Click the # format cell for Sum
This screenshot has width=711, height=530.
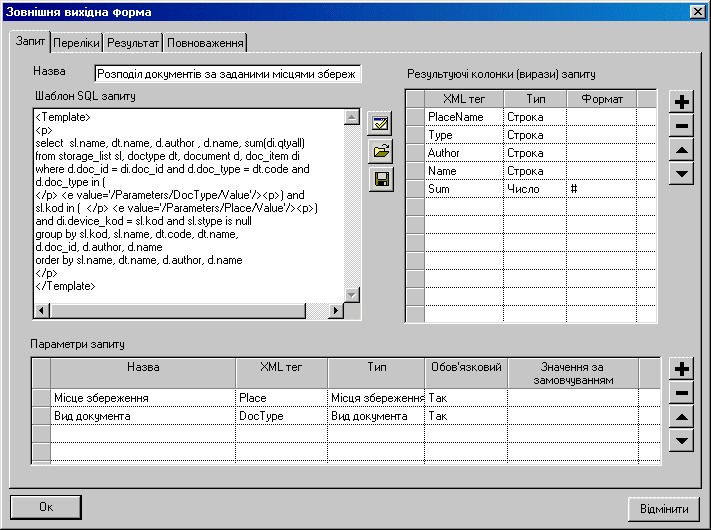[x=602, y=189]
